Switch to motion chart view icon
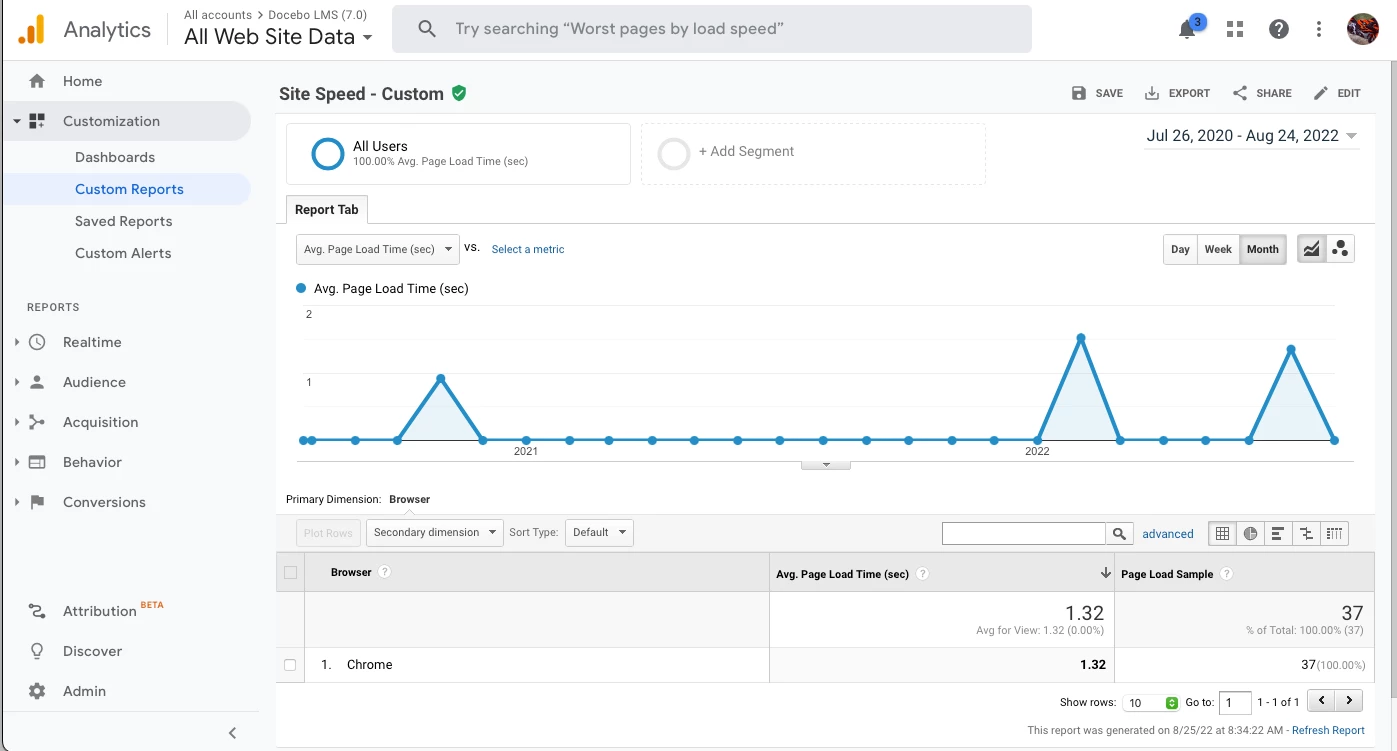 coord(1340,249)
